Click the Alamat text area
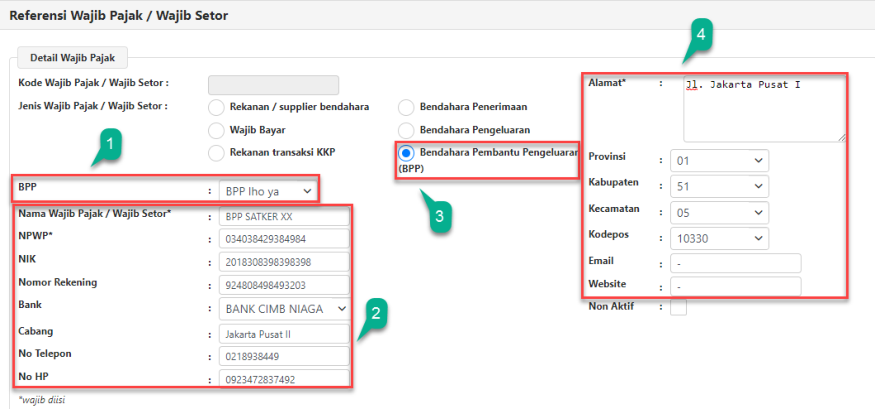This screenshot has height=409, width=875. point(764,107)
